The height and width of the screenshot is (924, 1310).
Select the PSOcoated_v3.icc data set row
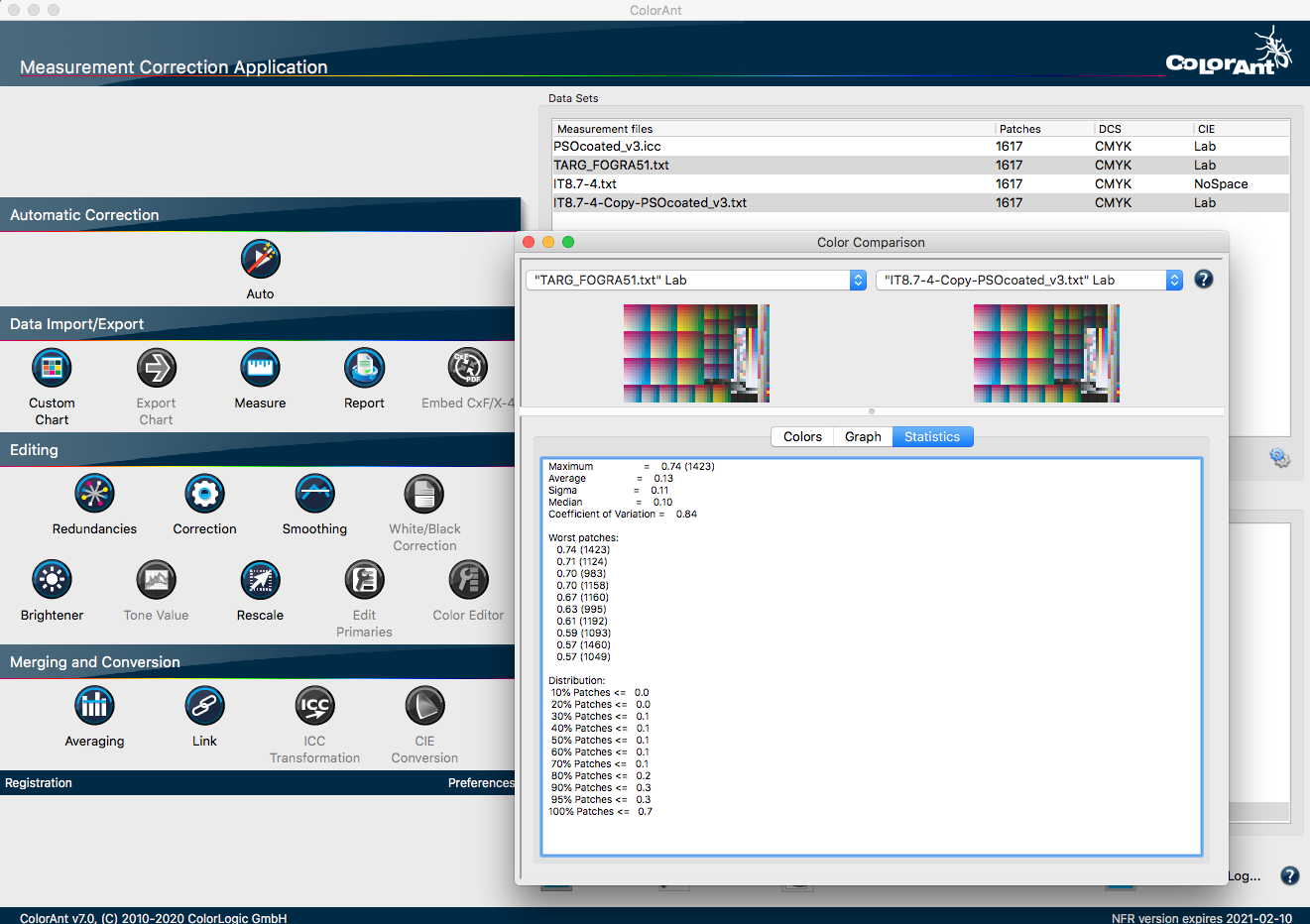click(x=920, y=147)
